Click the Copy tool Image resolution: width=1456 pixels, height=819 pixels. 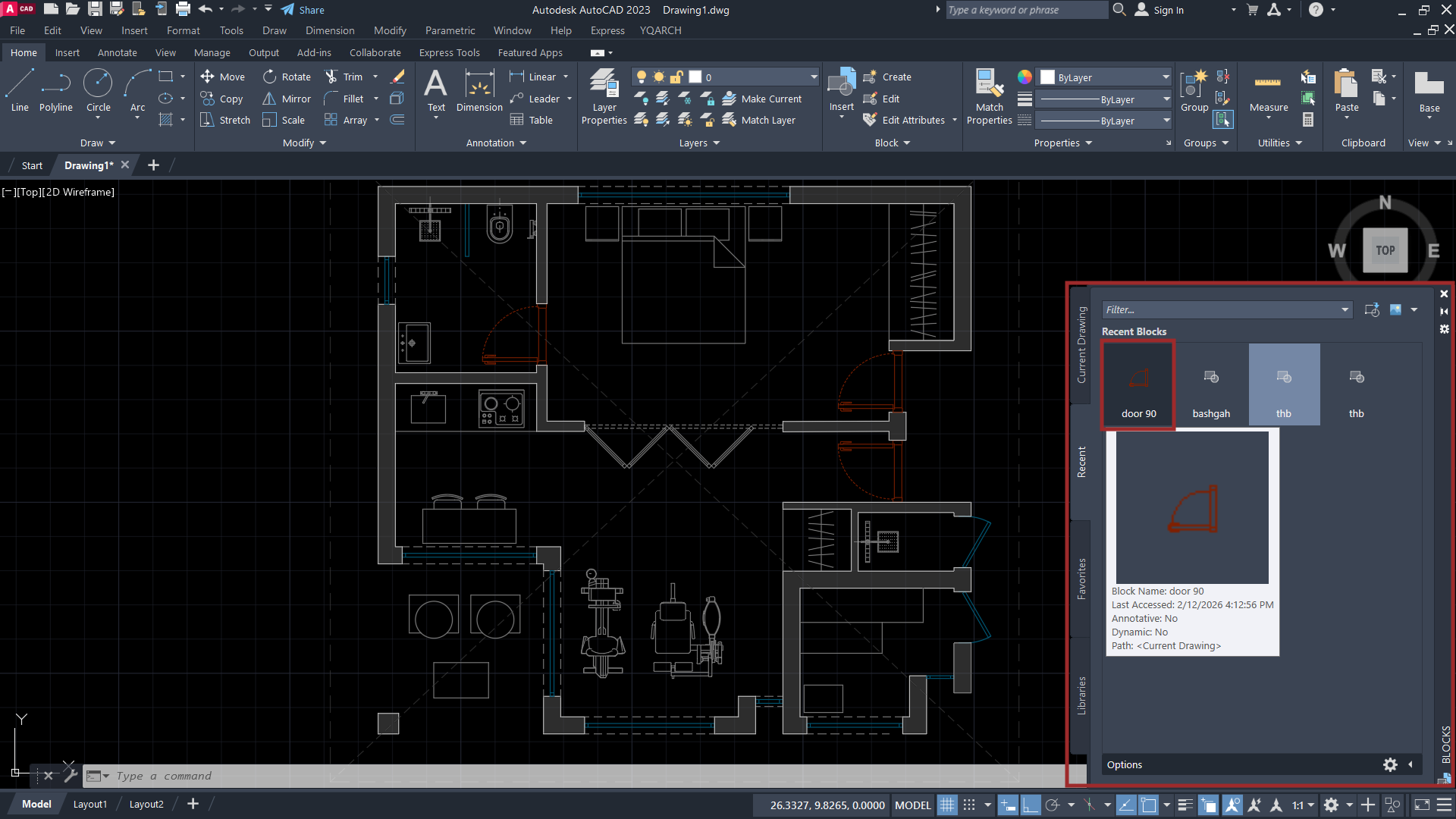(221, 99)
